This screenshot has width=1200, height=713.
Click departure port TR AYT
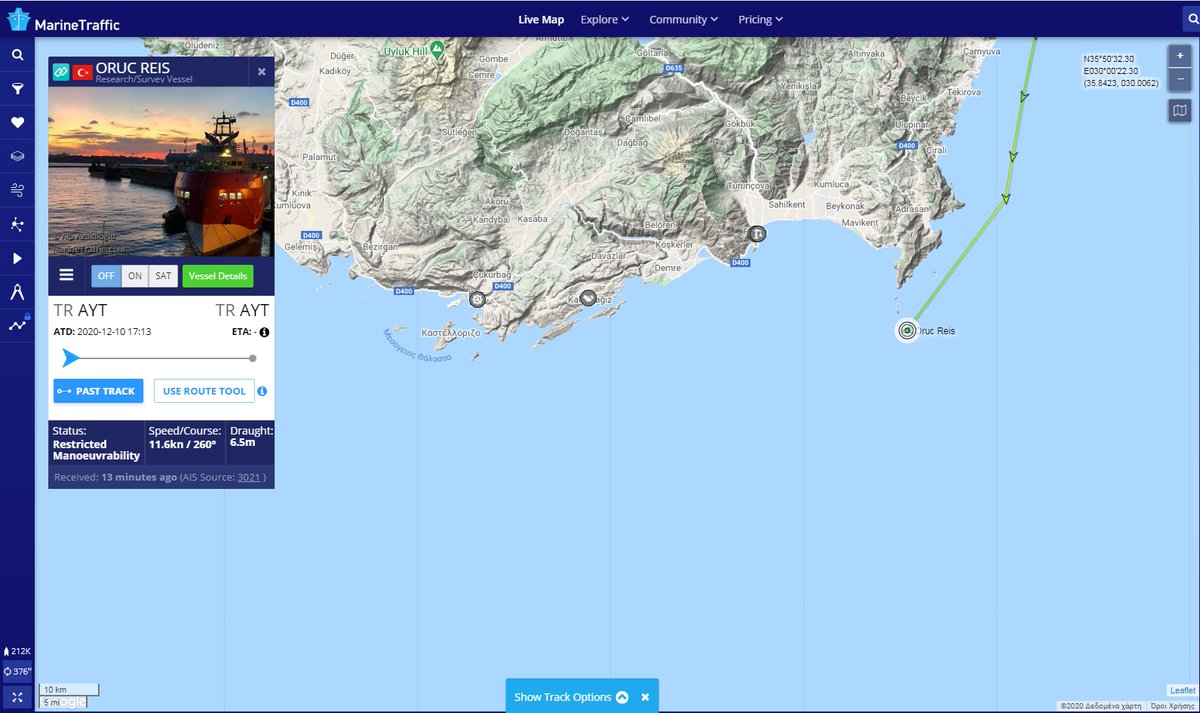tap(80, 310)
